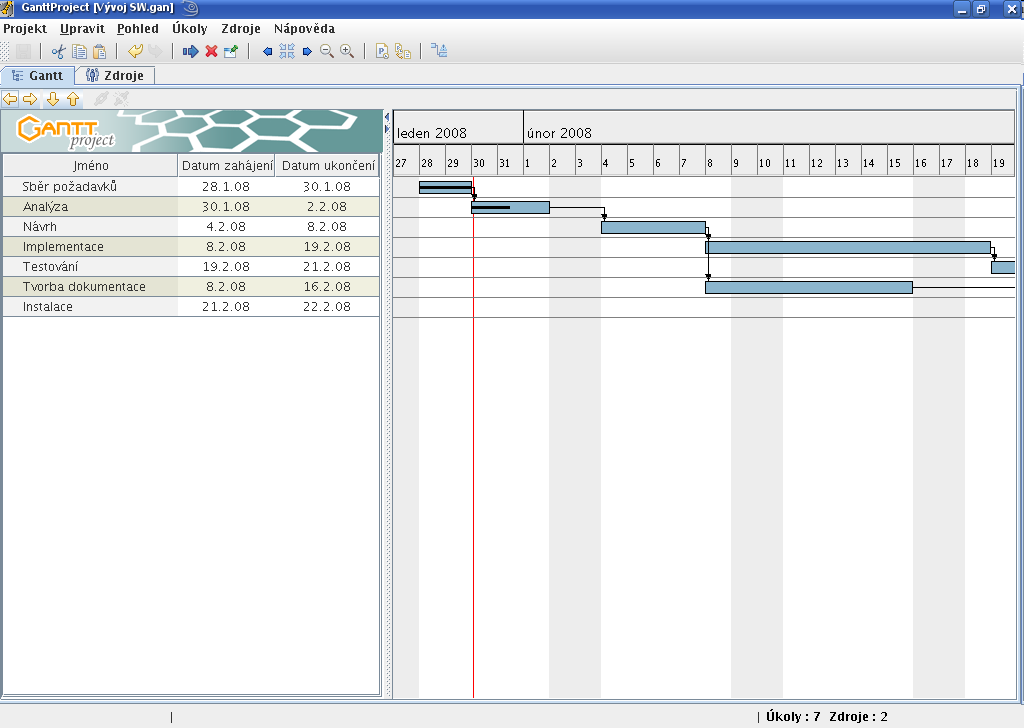Click the Datum zahájení column header
Image resolution: width=1024 pixels, height=728 pixels.
pyautogui.click(x=227, y=166)
